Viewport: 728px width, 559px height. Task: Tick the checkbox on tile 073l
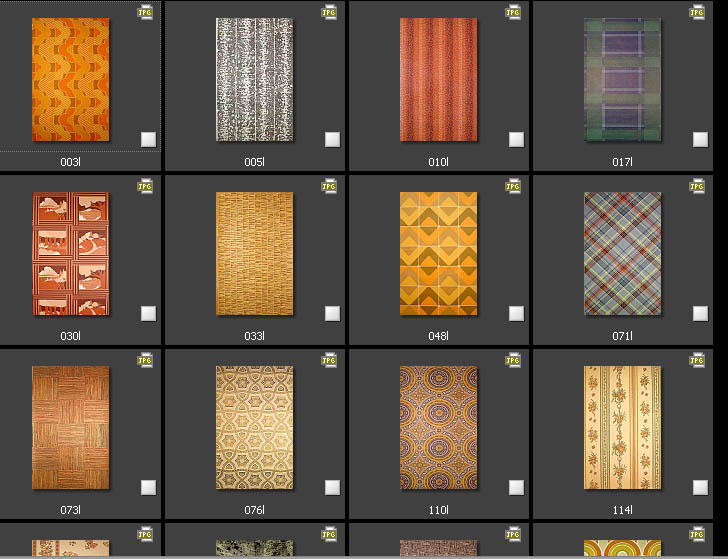[149, 488]
